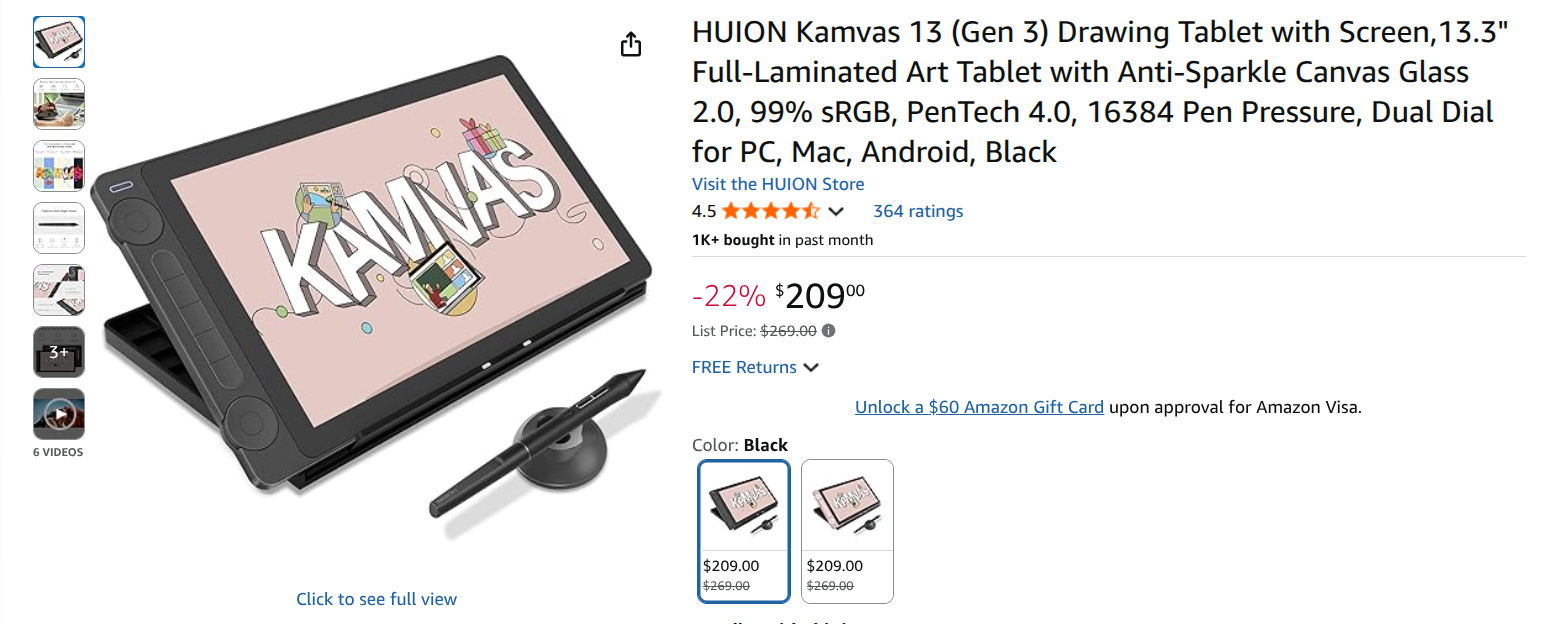Viewport: 1547px width, 624px height.
Task: Play the product videos thumbnail
Action: [59, 414]
